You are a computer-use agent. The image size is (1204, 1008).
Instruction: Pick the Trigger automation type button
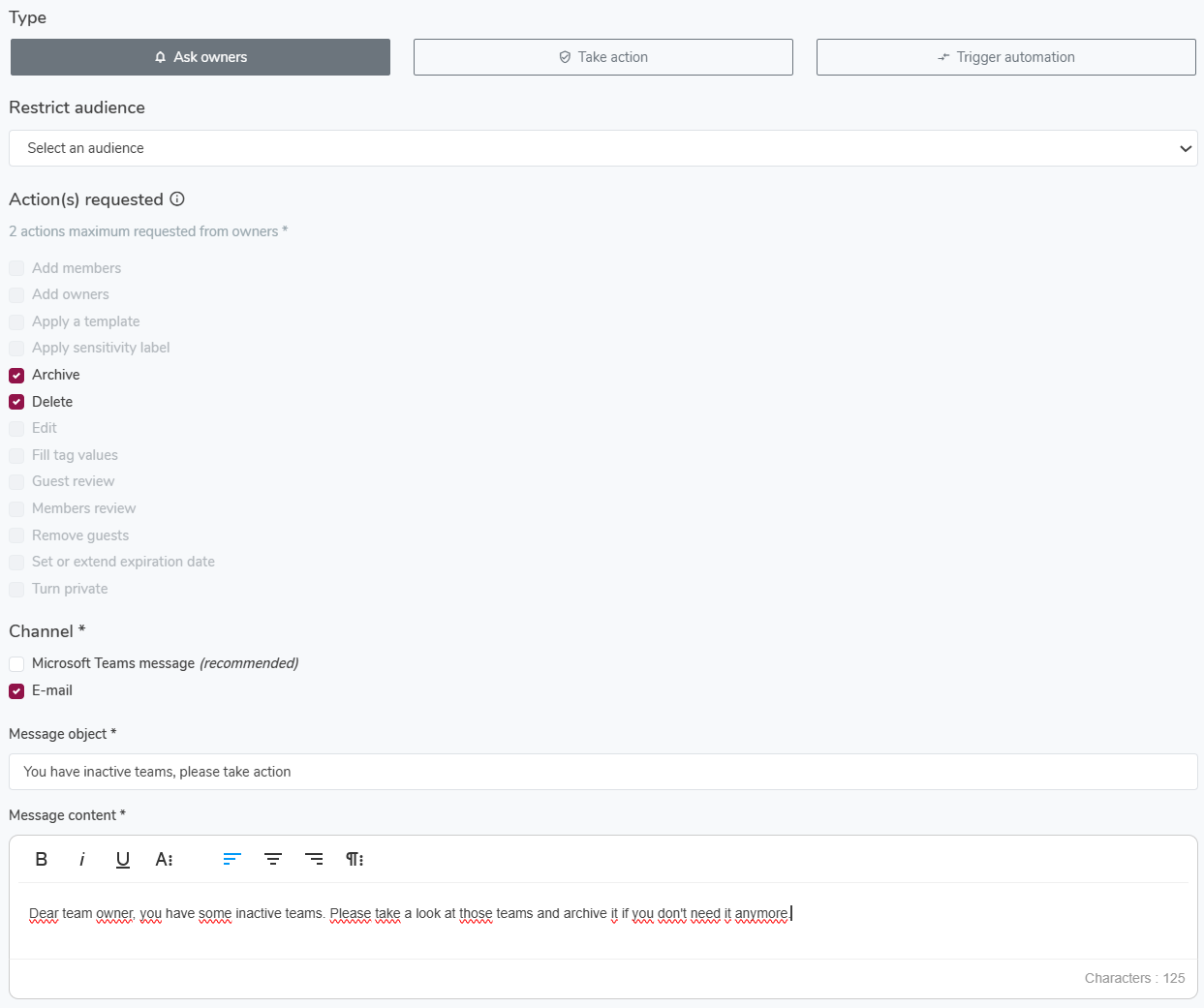(1006, 57)
